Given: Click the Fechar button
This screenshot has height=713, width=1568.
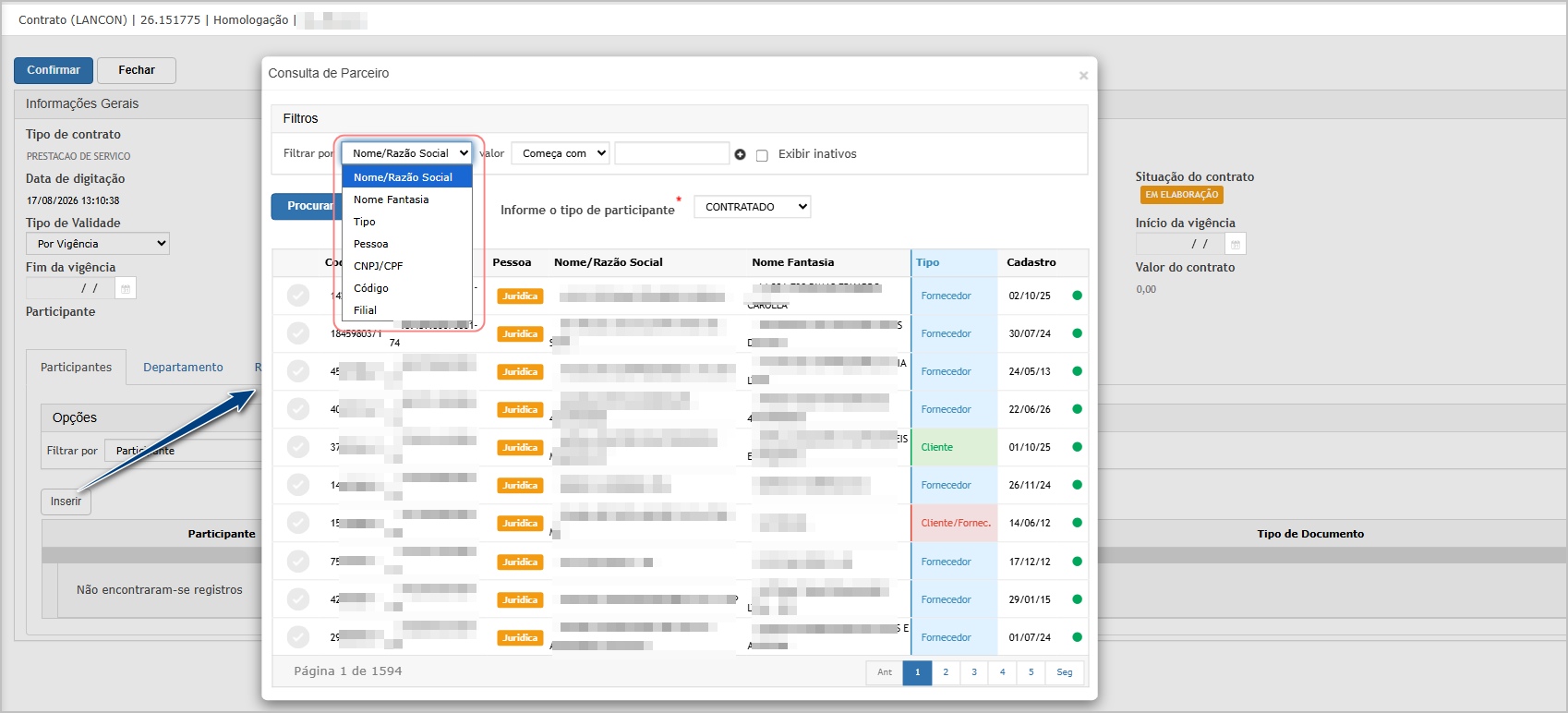Looking at the screenshot, I should 137,70.
